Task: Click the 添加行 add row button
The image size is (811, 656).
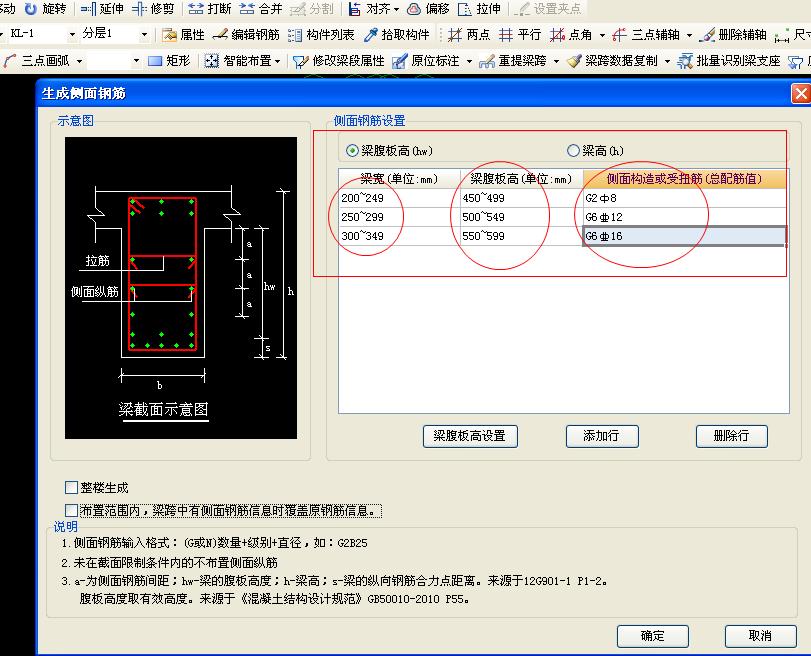Action: coord(602,436)
